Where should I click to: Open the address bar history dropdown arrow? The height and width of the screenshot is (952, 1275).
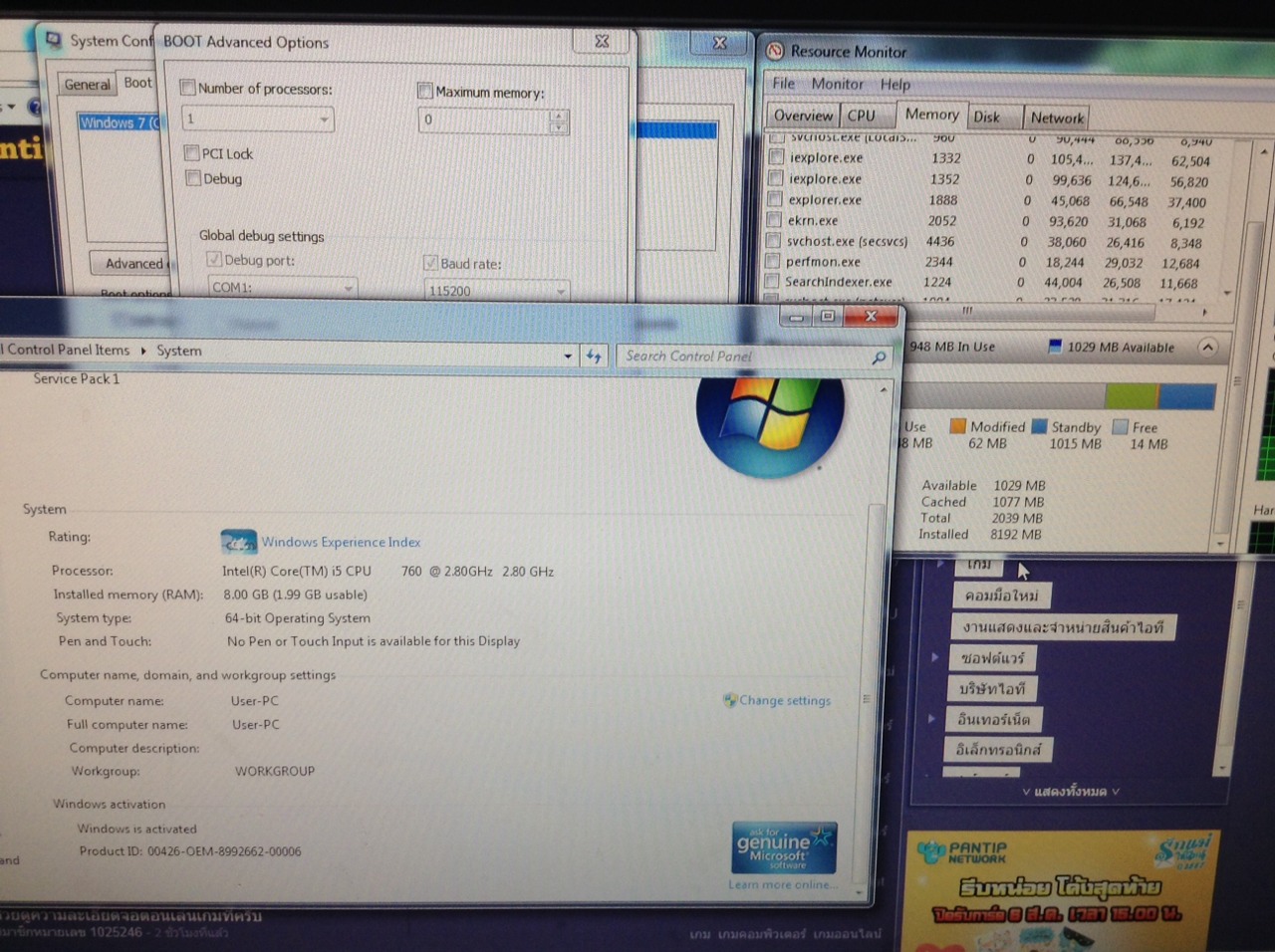(568, 356)
